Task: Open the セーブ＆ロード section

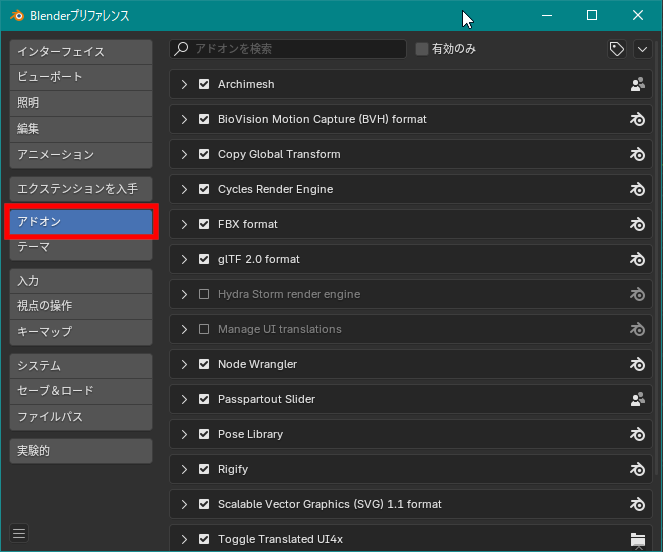Action: click(81, 391)
